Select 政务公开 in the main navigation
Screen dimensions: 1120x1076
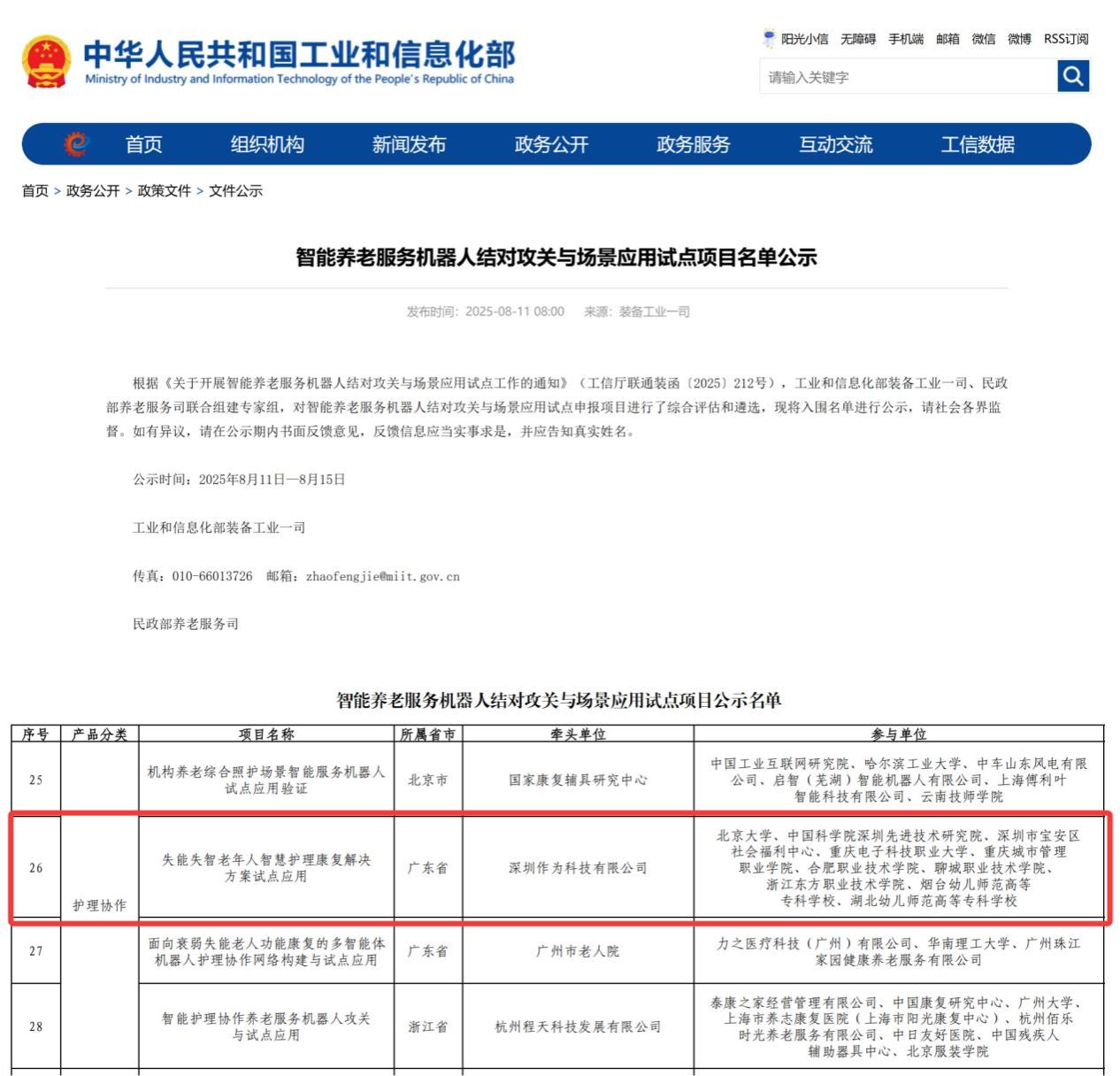coord(551,144)
